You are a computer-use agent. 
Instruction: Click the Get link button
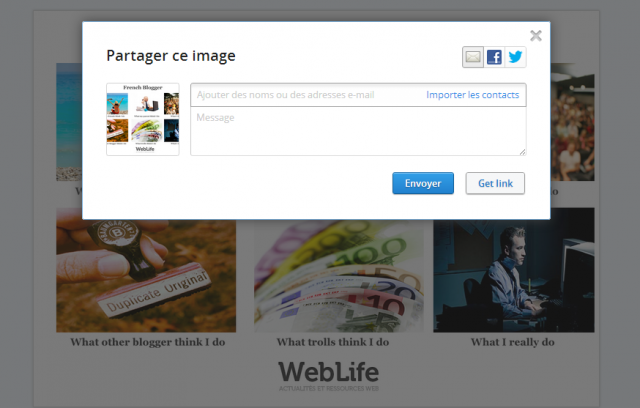point(495,183)
